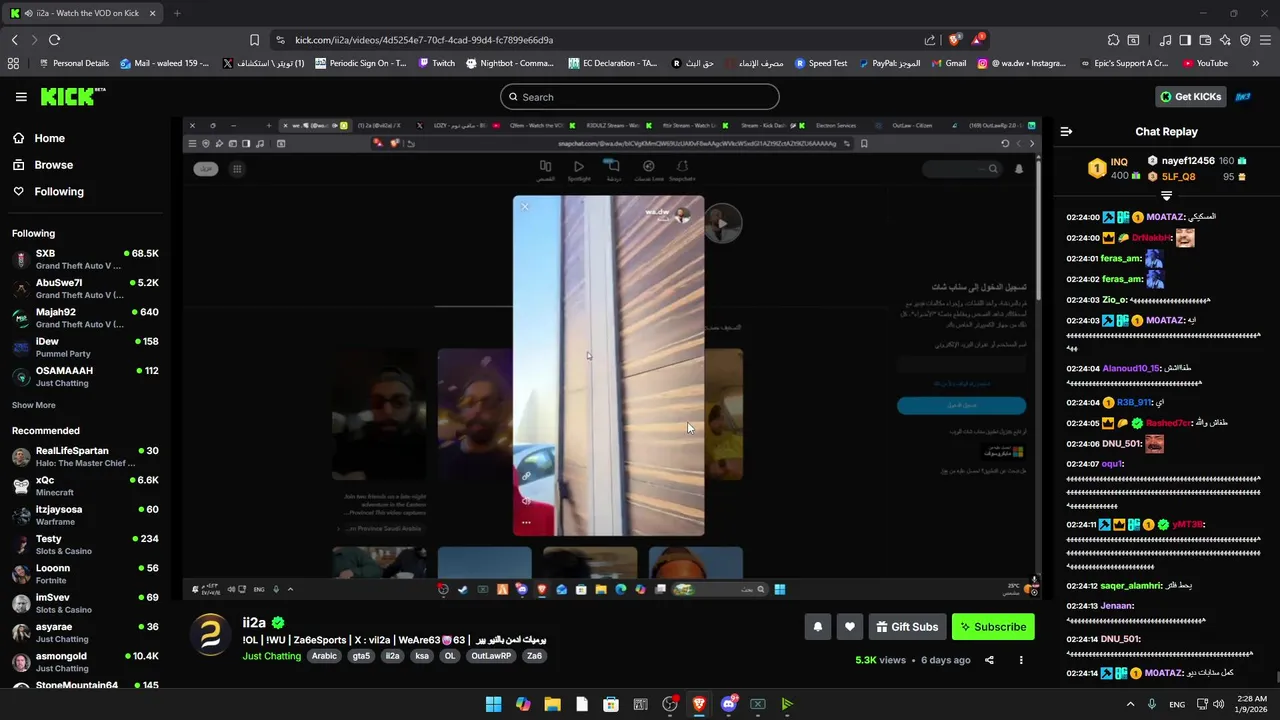Collapse the Chat Replay panel
Viewport: 1280px width, 720px height.
click(x=1066, y=131)
